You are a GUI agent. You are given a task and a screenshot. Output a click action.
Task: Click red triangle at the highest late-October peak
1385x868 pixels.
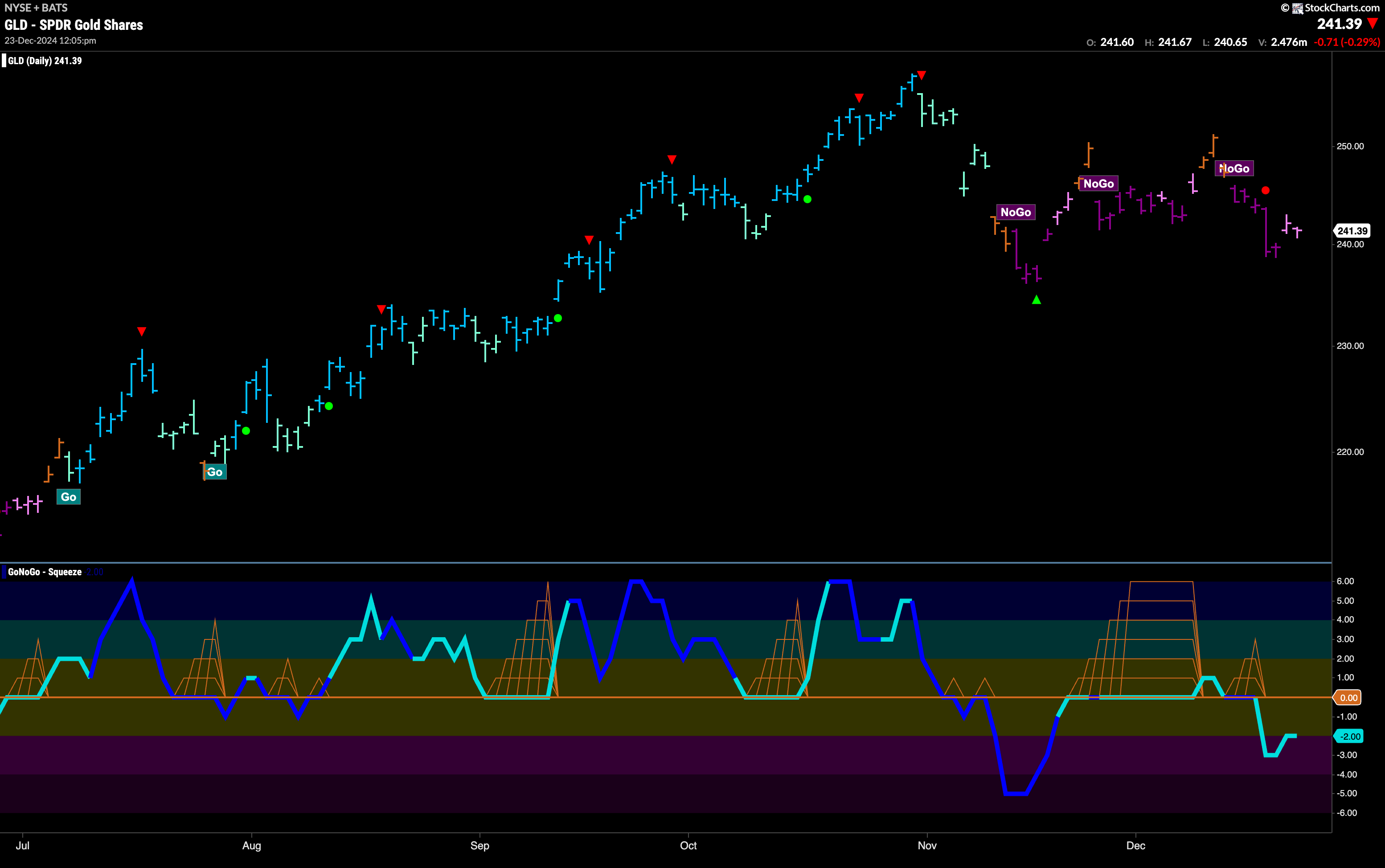(x=921, y=74)
